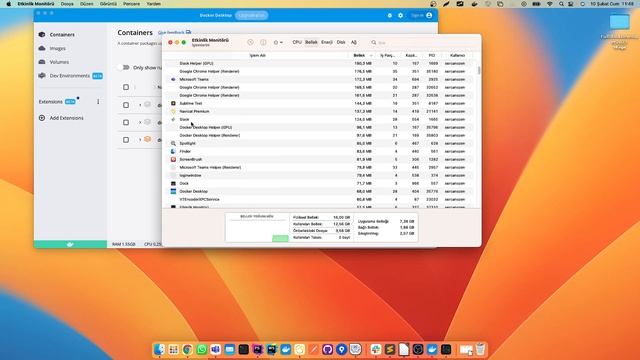Open WhatsApp from the Dock
Image resolution: width=640 pixels, height=360 pixels.
tap(202, 349)
